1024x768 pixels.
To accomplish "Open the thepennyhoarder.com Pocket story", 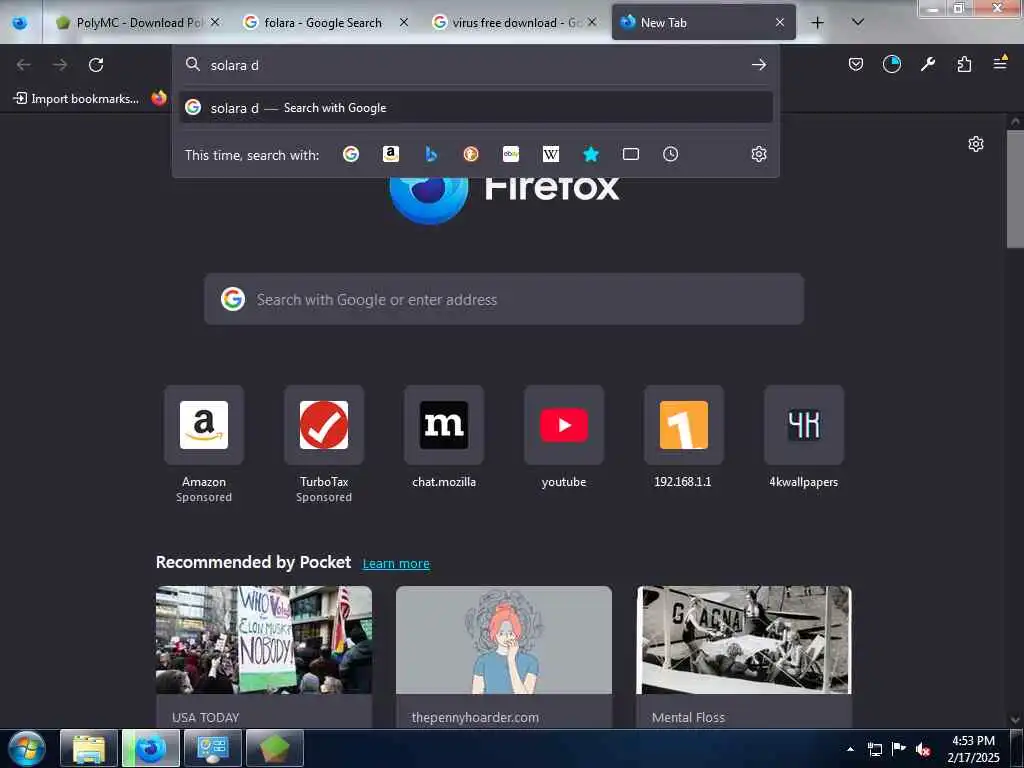I will pyautogui.click(x=504, y=656).
